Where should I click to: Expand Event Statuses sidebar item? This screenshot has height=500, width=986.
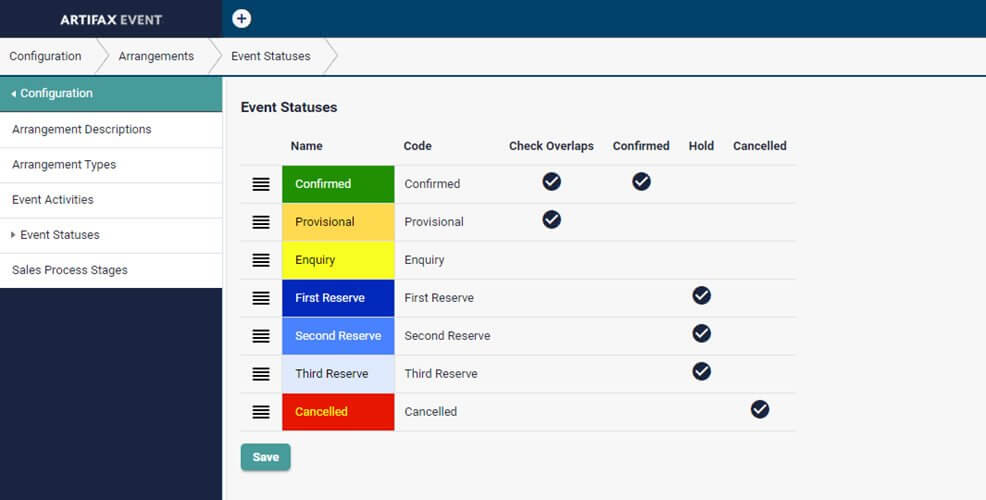(111, 235)
